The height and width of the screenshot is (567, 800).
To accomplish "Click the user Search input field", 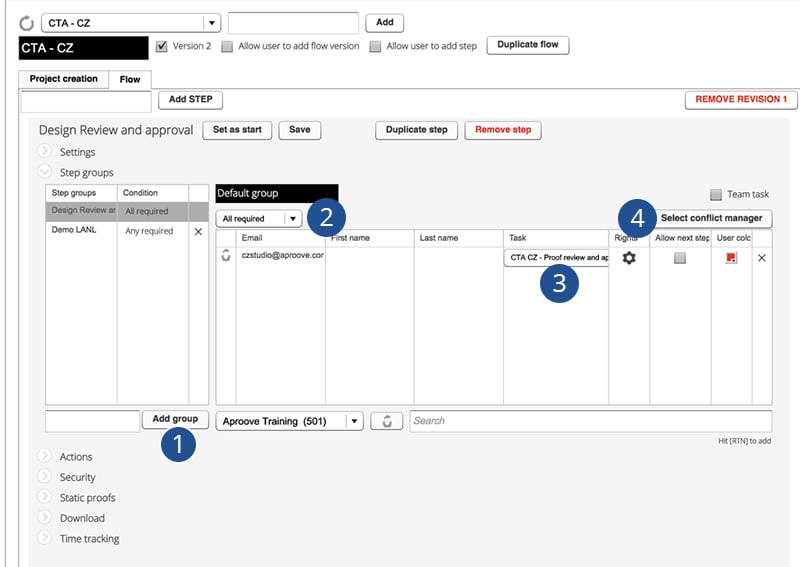I will (590, 421).
